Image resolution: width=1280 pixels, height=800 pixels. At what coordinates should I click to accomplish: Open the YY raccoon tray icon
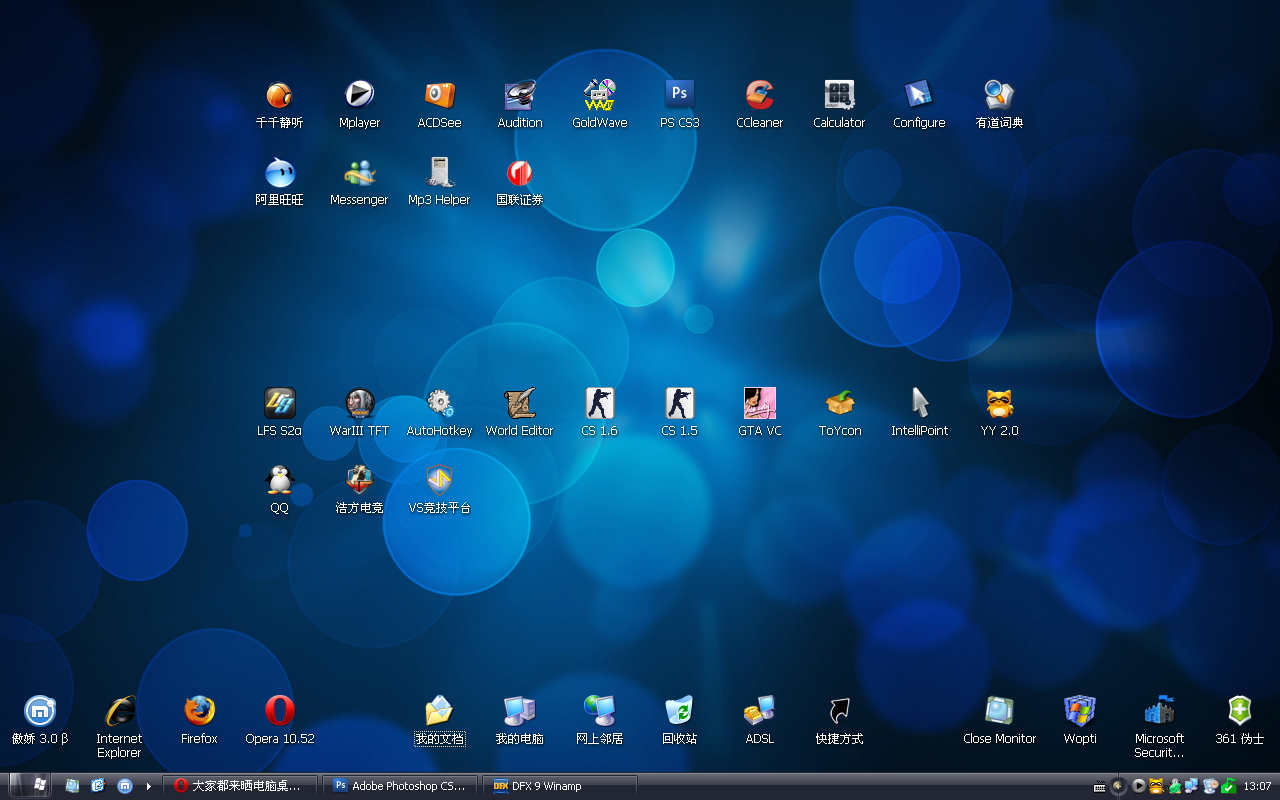click(x=1156, y=786)
